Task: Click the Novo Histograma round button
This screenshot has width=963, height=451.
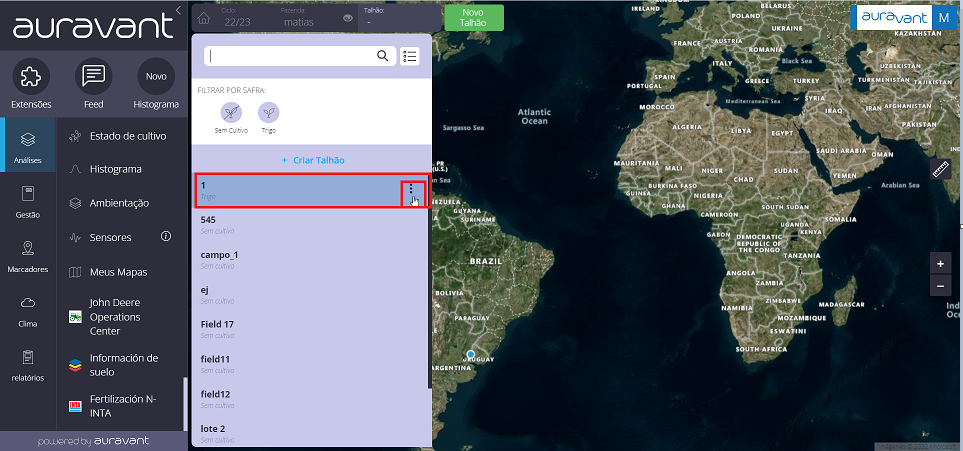Action: [156, 77]
